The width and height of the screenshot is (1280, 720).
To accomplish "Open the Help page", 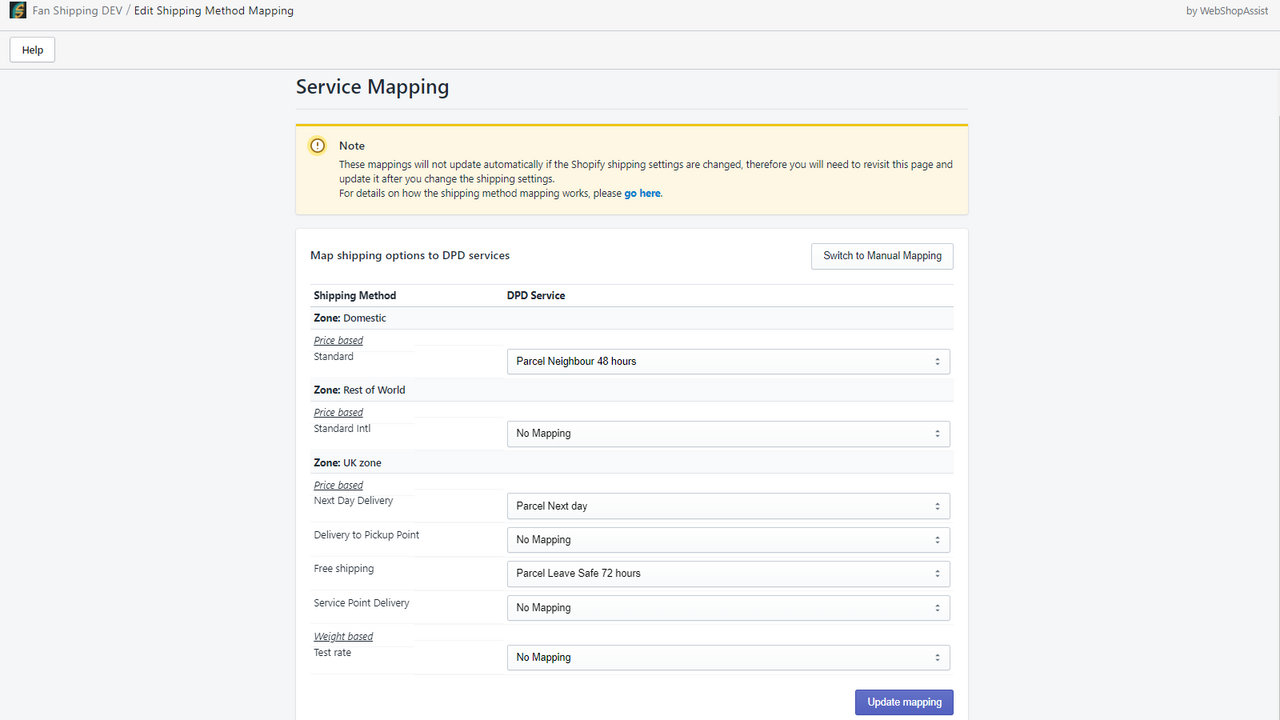I will (x=31, y=49).
